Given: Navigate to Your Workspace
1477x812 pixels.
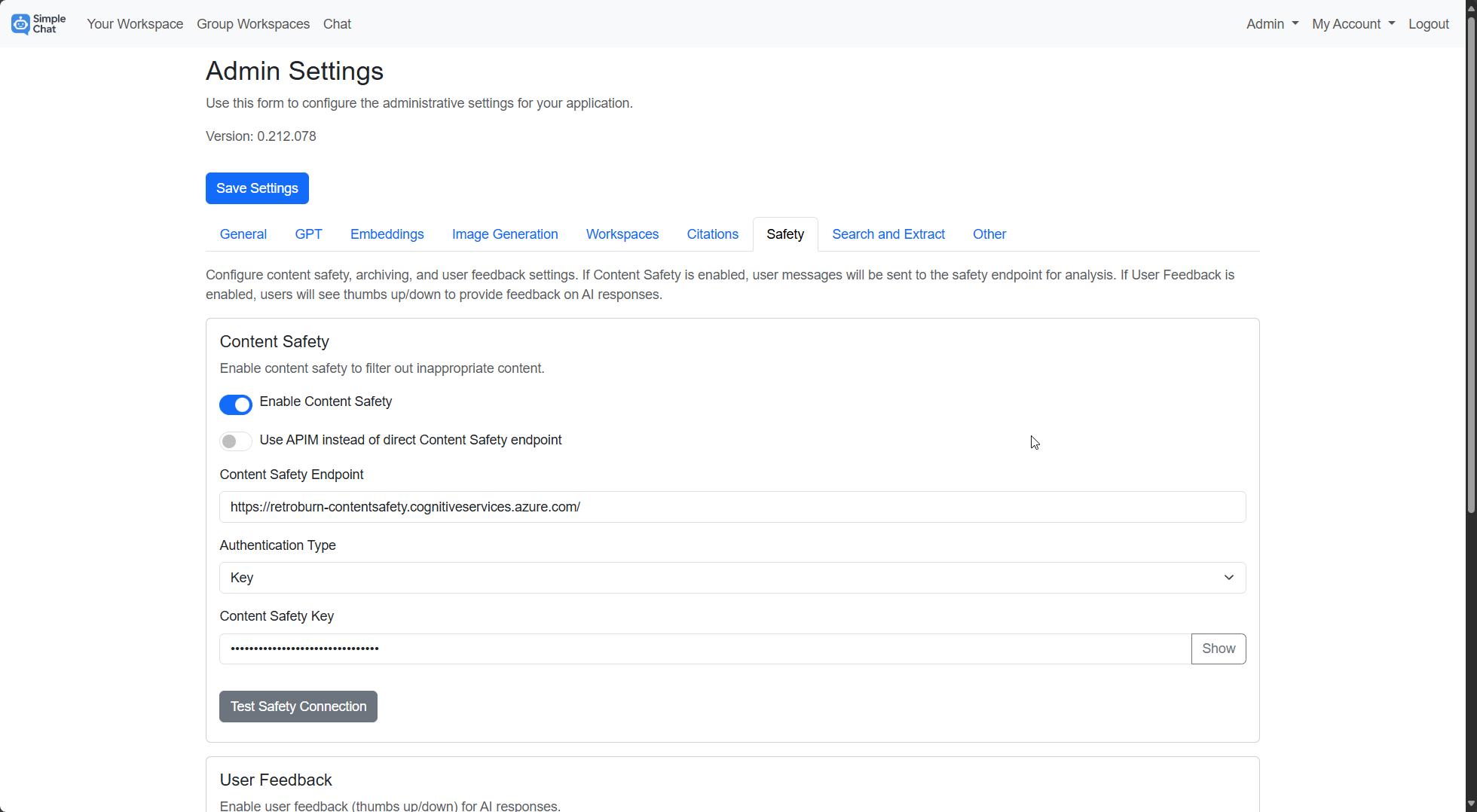Looking at the screenshot, I should point(134,23).
